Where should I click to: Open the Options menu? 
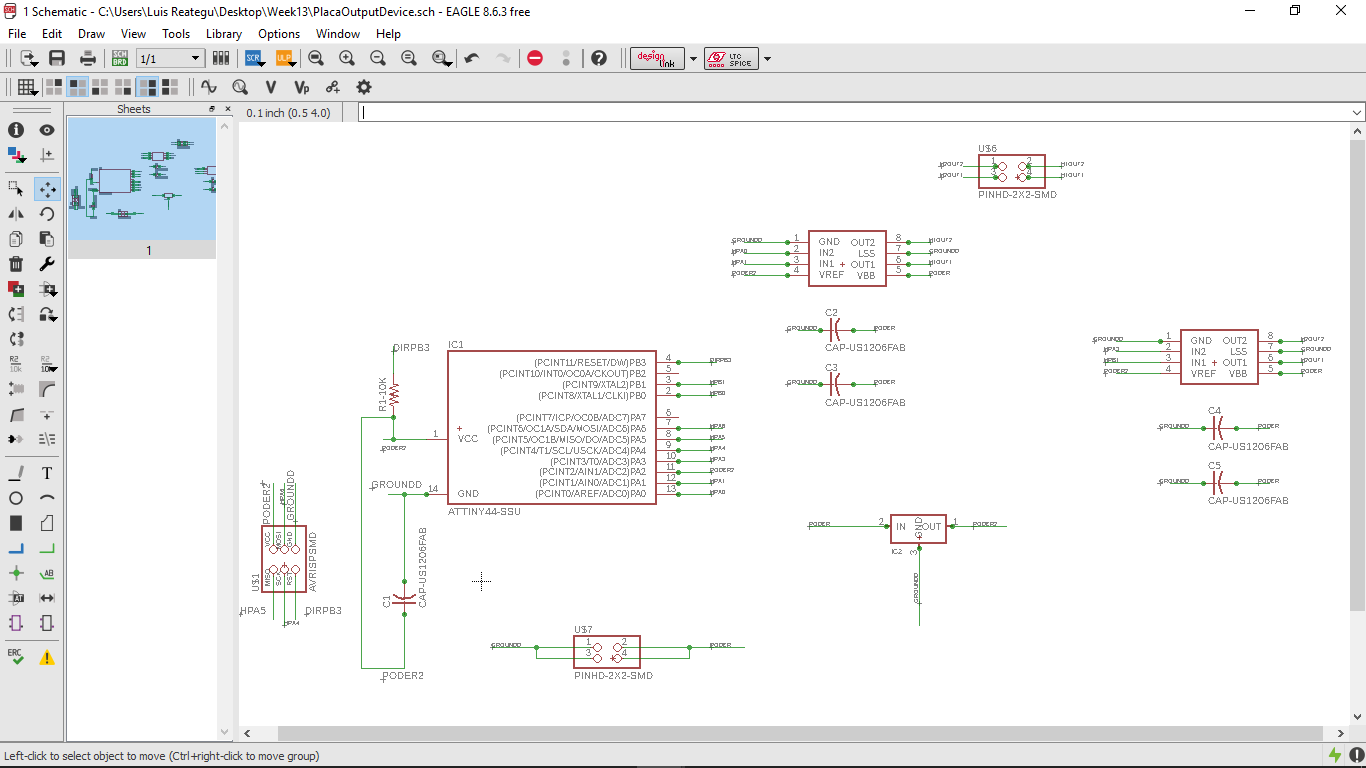pos(279,34)
